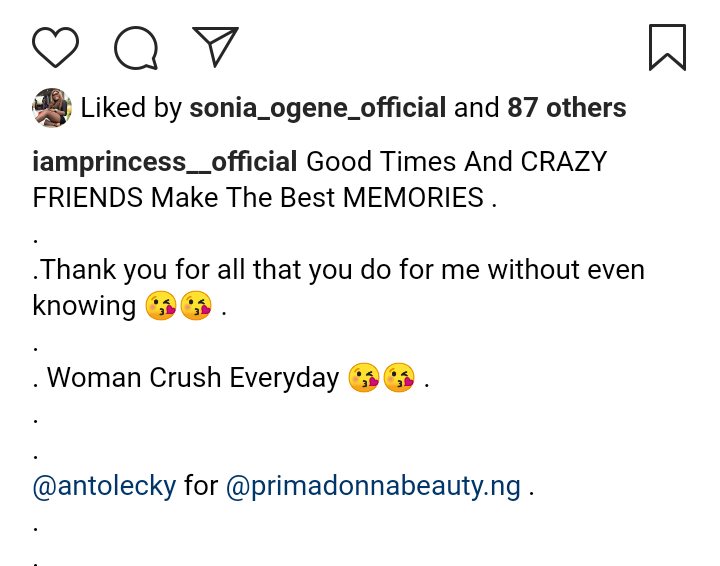Image resolution: width=720 pixels, height=566 pixels.
Task: Open iamprincess__official's profile from the caption
Action: click(165, 162)
